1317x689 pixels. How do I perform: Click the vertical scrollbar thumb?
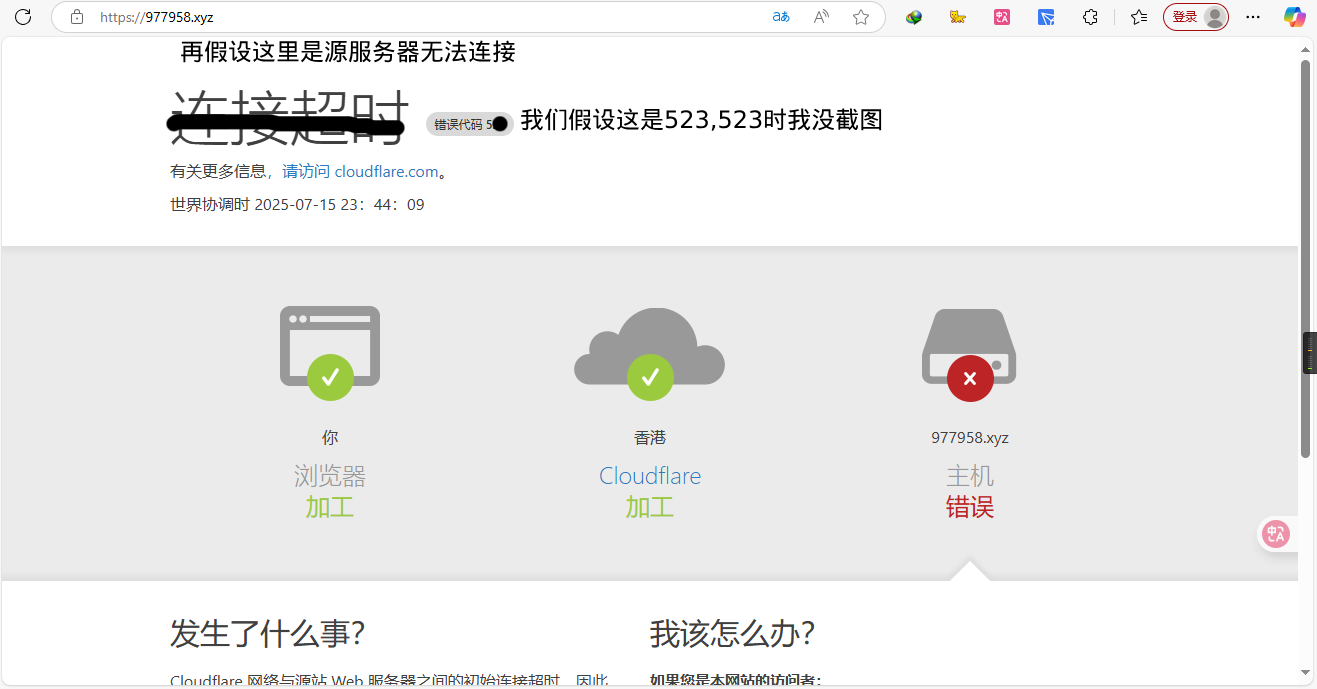[1305, 259]
